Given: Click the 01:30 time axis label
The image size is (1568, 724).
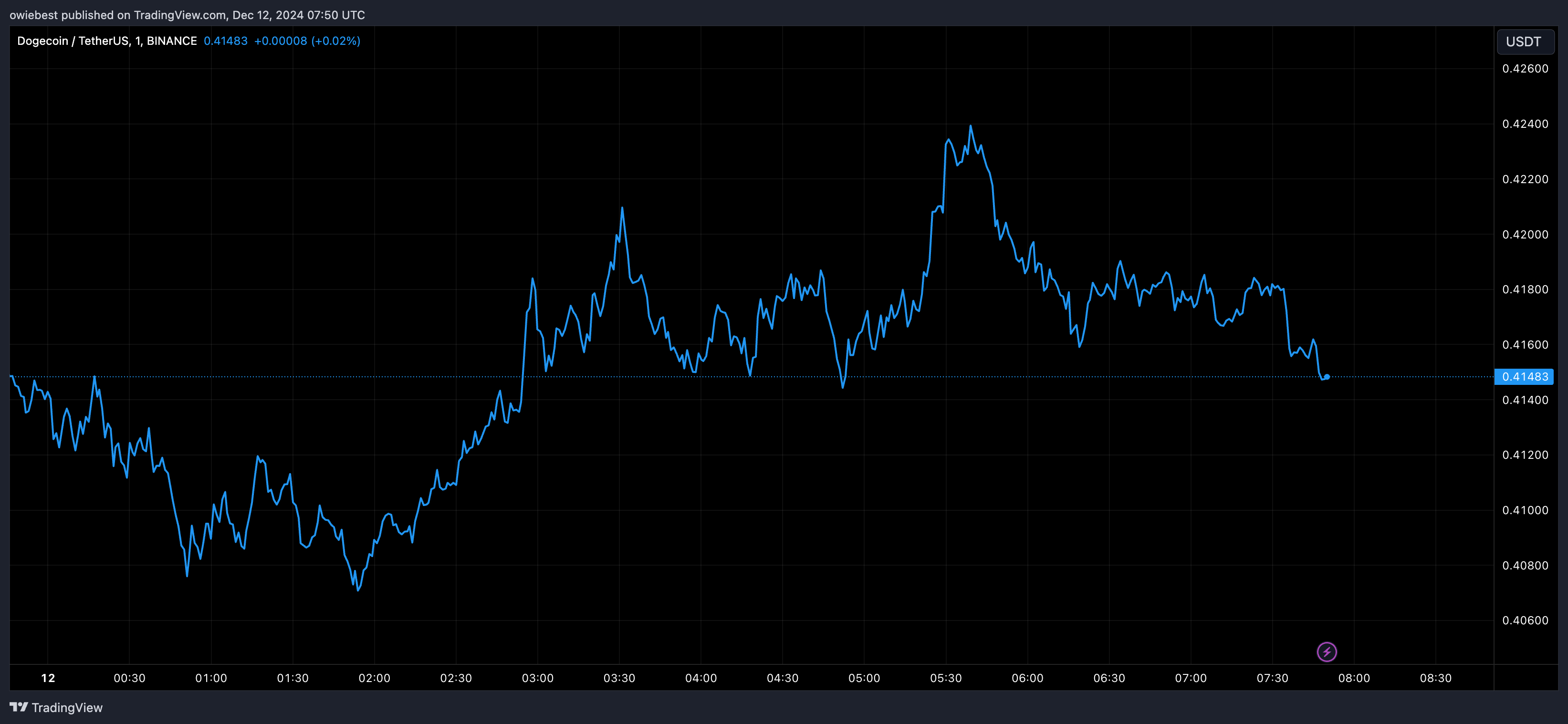Looking at the screenshot, I should 293,678.
